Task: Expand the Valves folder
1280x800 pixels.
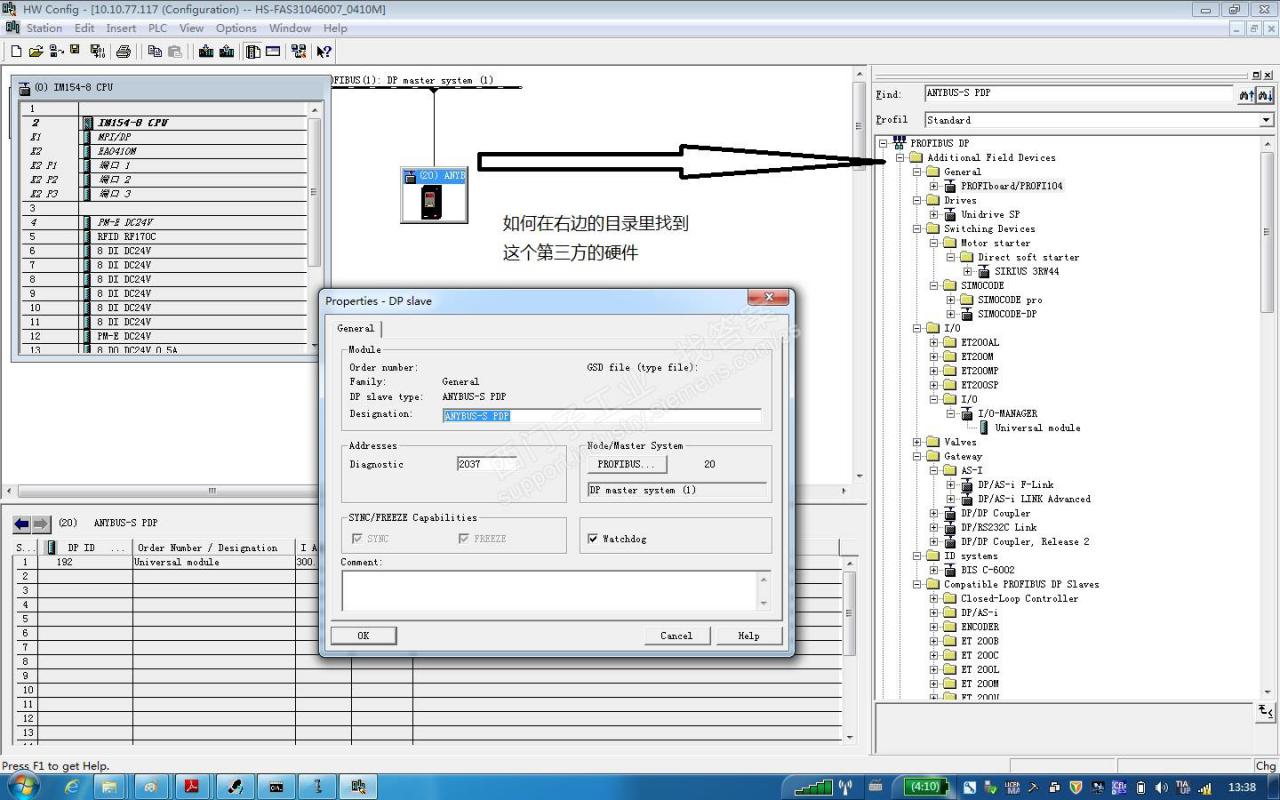Action: pos(917,442)
